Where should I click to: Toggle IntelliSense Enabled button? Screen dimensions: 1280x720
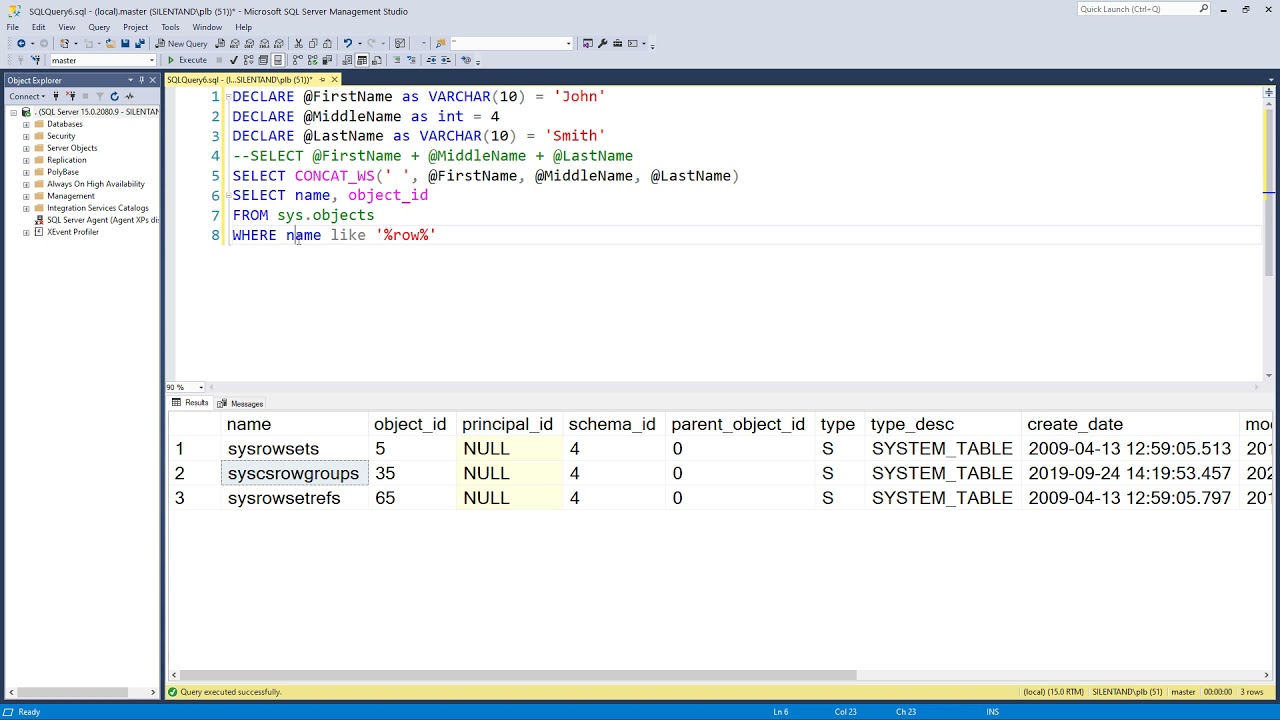pos(277,60)
